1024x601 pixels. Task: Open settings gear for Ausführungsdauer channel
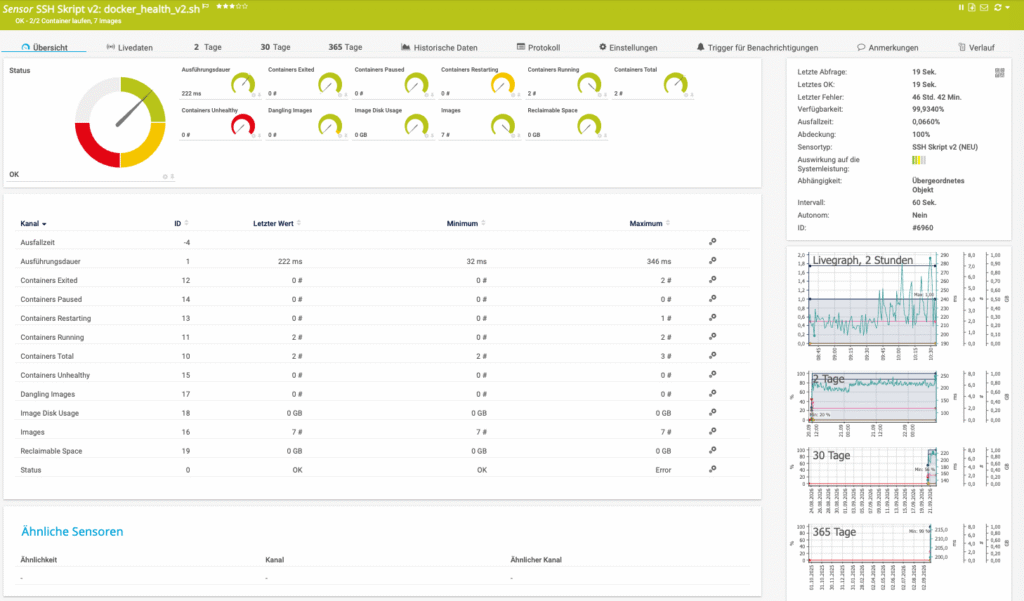click(712, 261)
